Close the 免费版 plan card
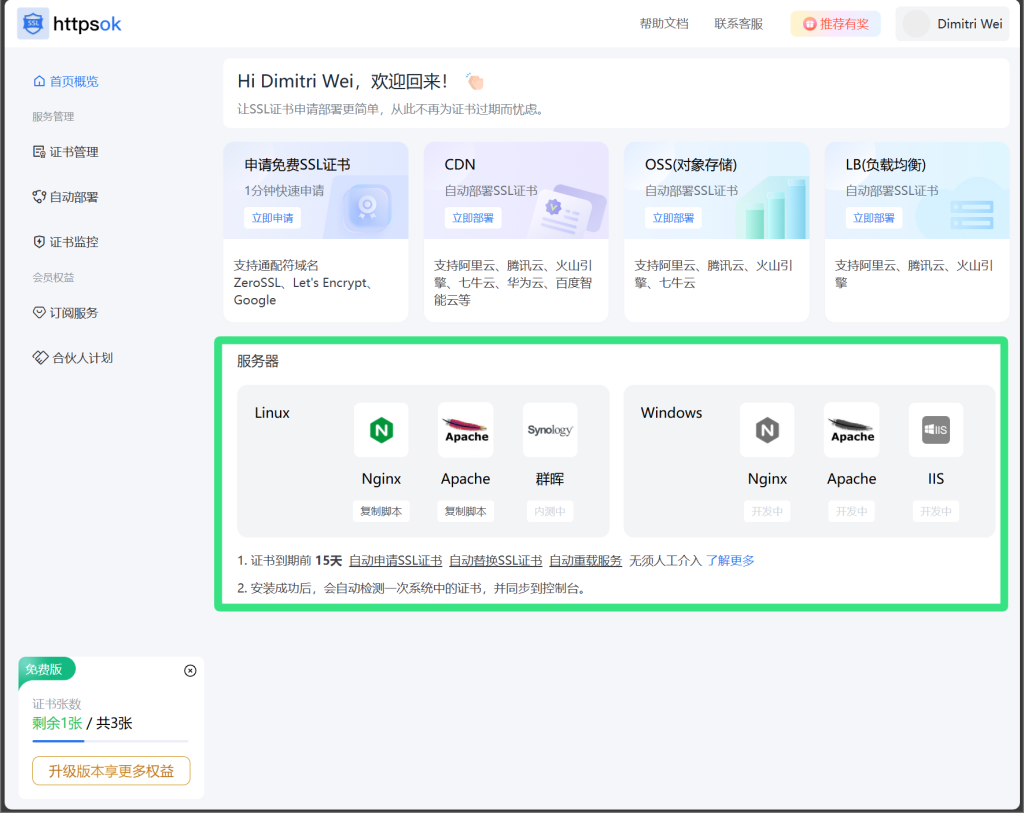The width and height of the screenshot is (1024, 813). click(190, 671)
